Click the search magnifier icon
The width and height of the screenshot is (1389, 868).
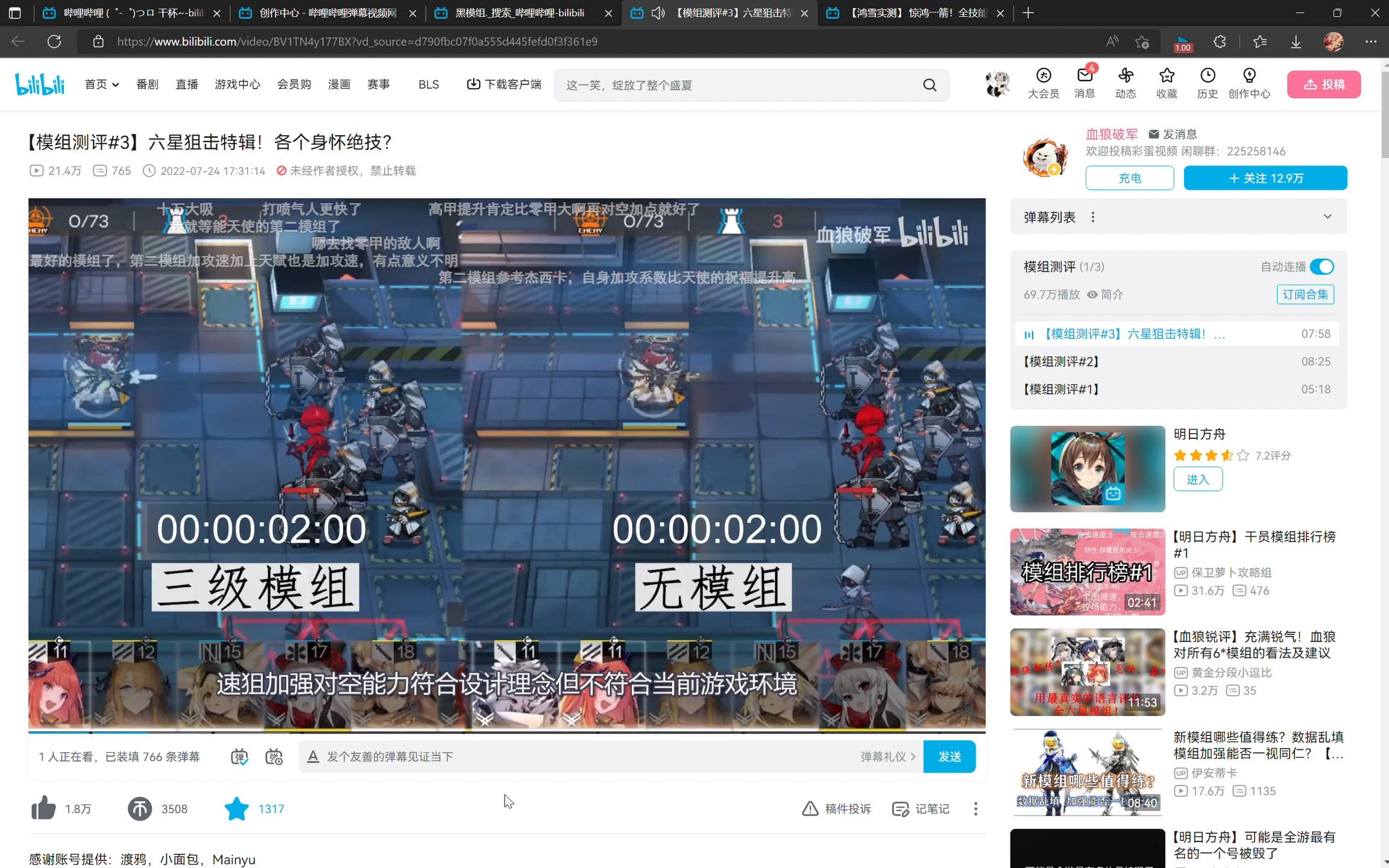930,85
